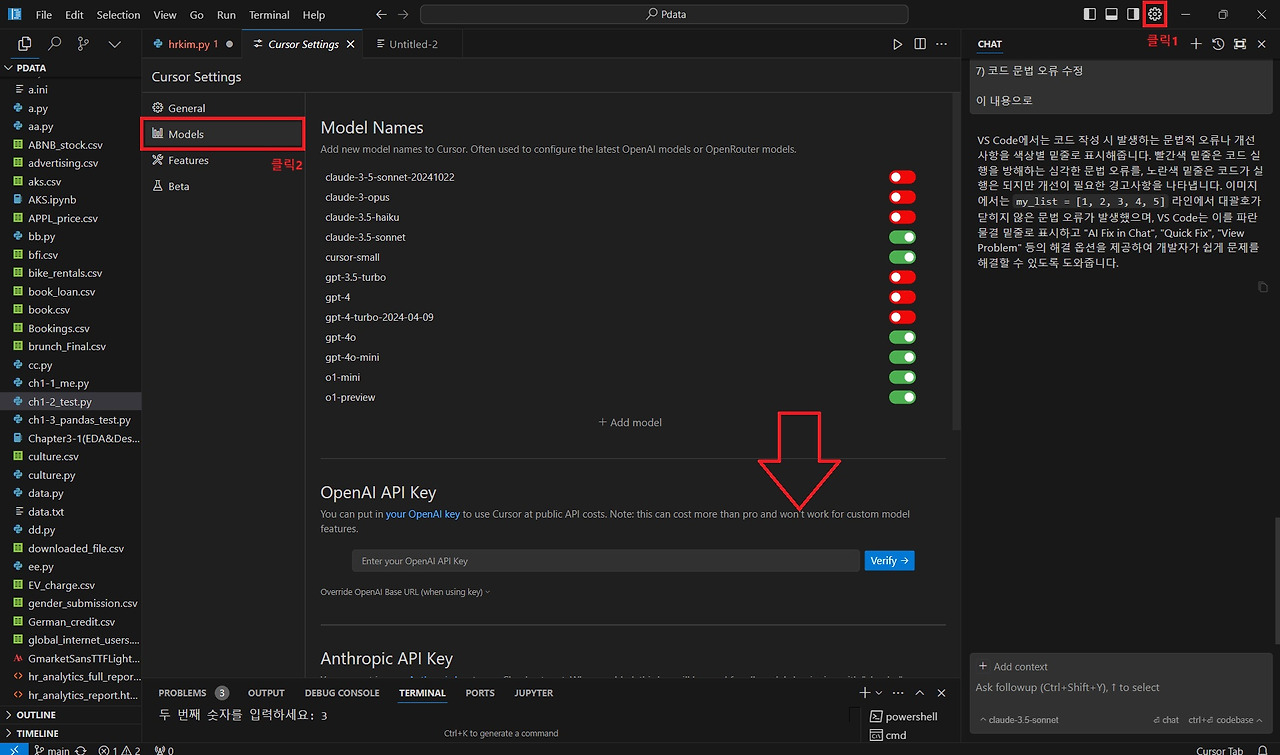Open the Selection menu
1280x755 pixels.
(118, 15)
